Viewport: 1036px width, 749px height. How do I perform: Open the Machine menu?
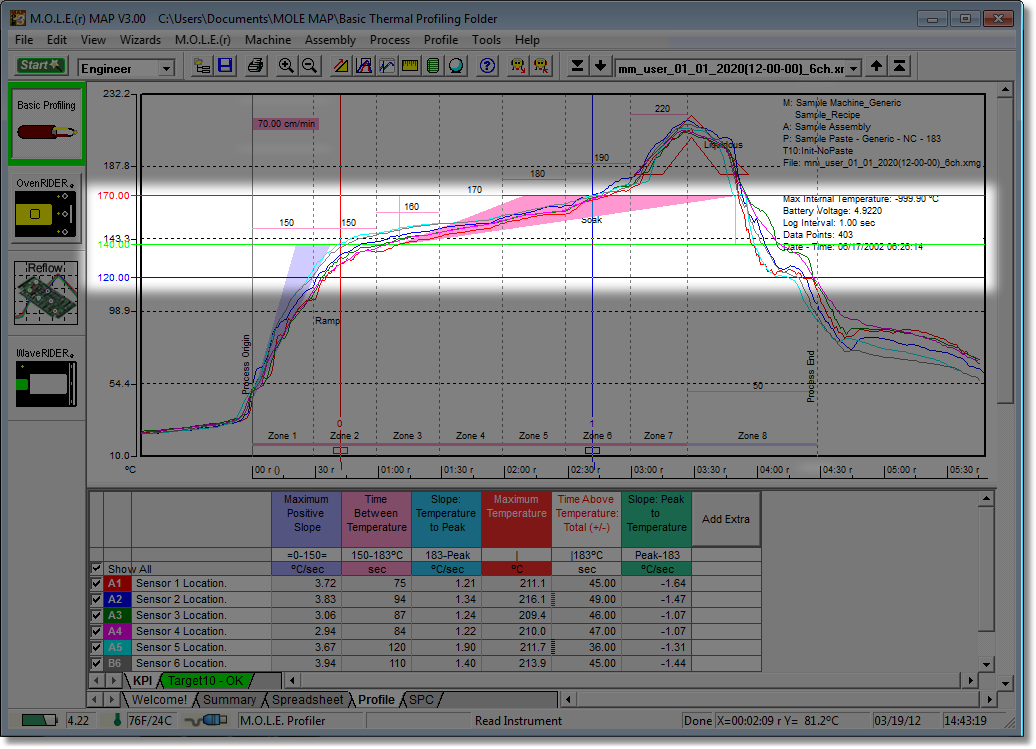[268, 40]
